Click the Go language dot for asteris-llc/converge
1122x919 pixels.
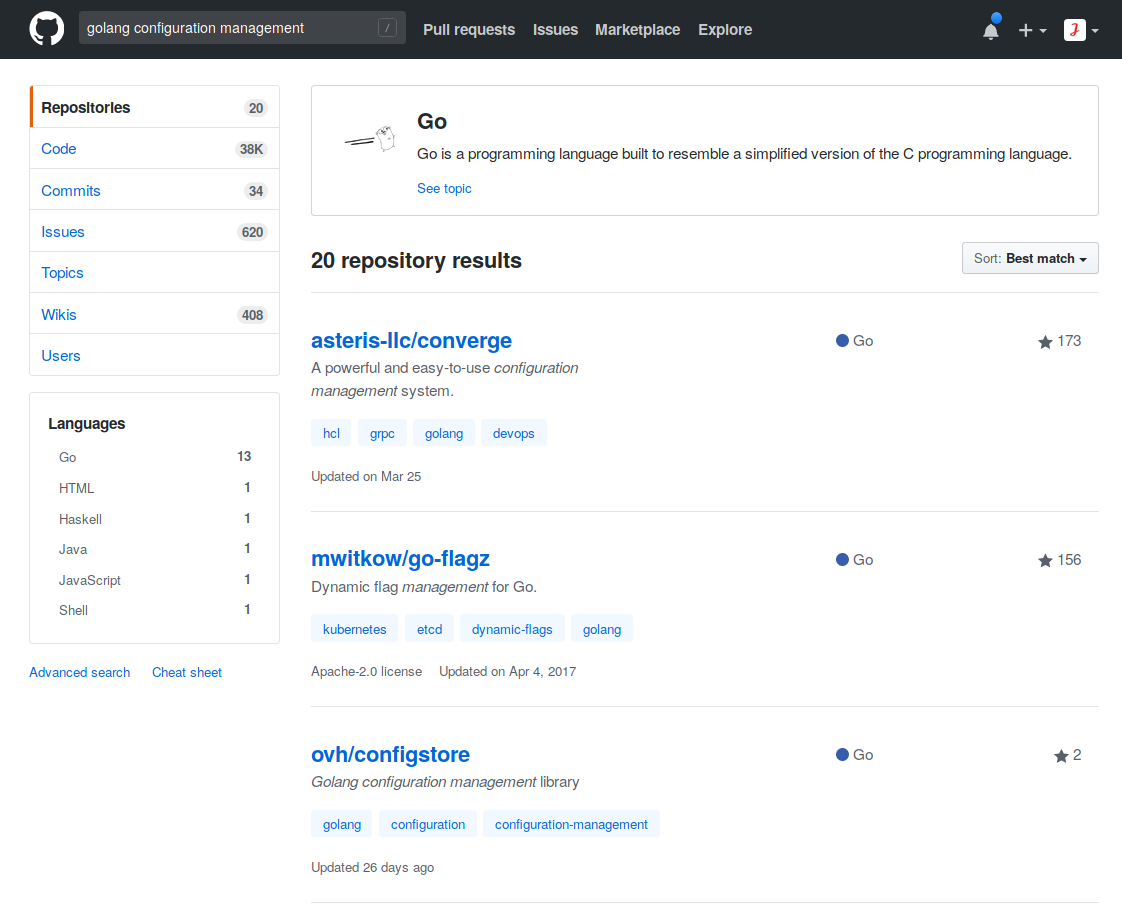(842, 341)
